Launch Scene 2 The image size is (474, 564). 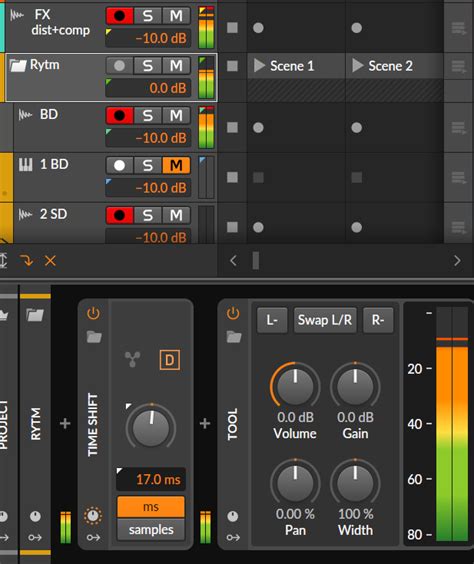tap(357, 66)
